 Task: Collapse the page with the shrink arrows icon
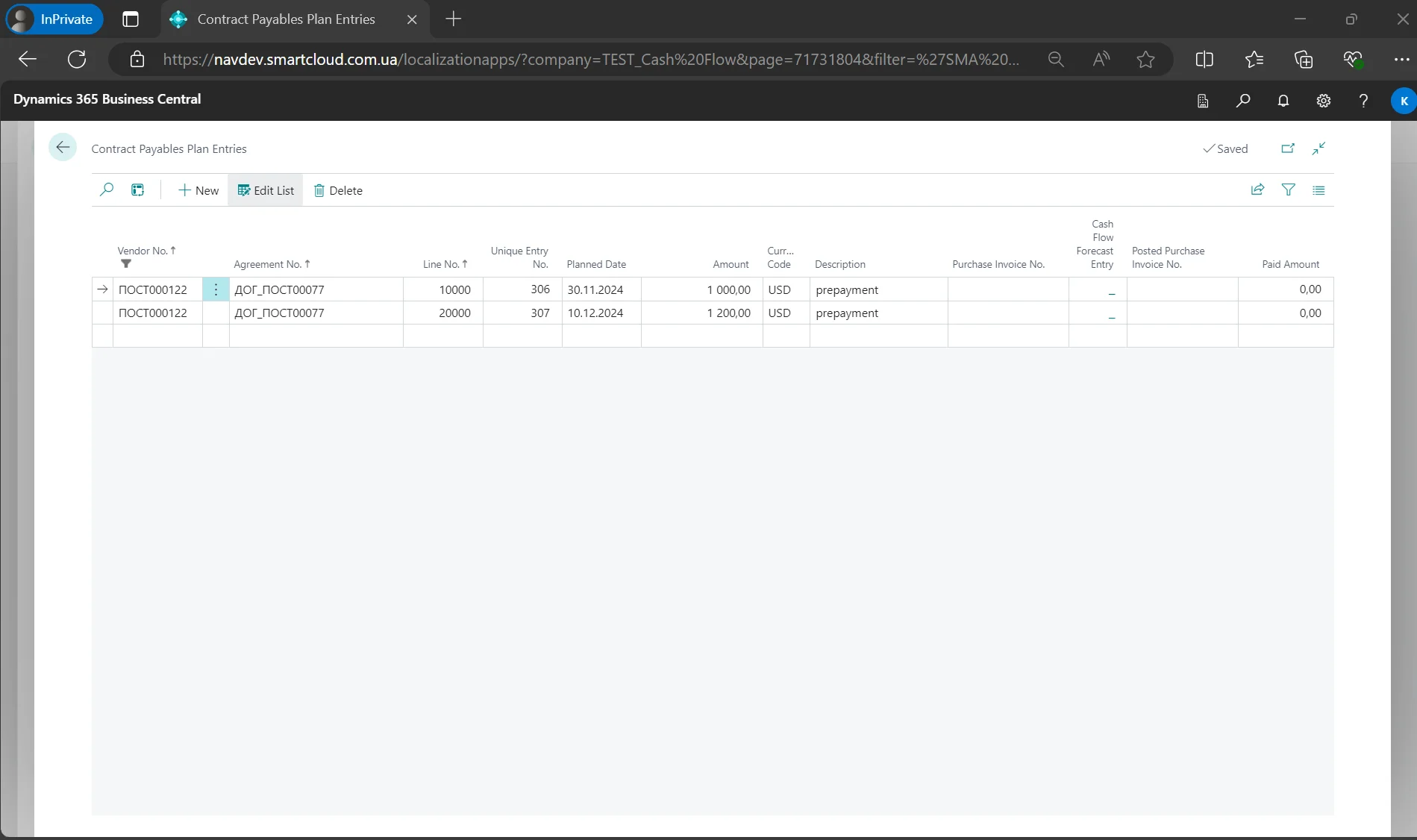1319,148
